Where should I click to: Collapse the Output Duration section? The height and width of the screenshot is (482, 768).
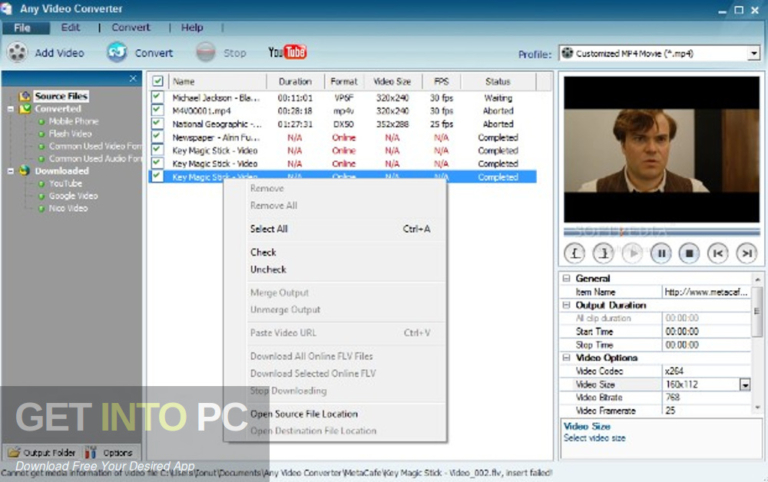point(566,305)
